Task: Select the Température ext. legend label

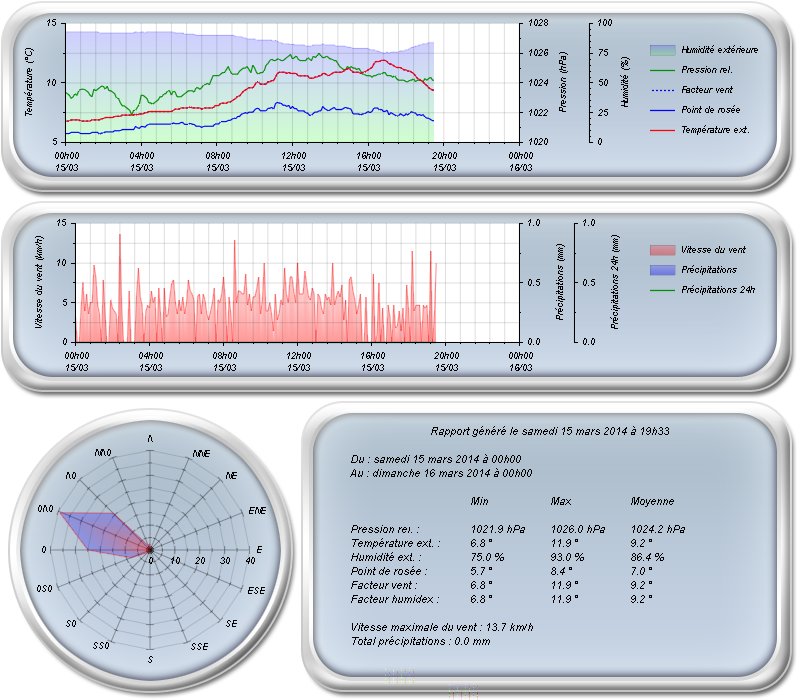Action: click(x=715, y=130)
